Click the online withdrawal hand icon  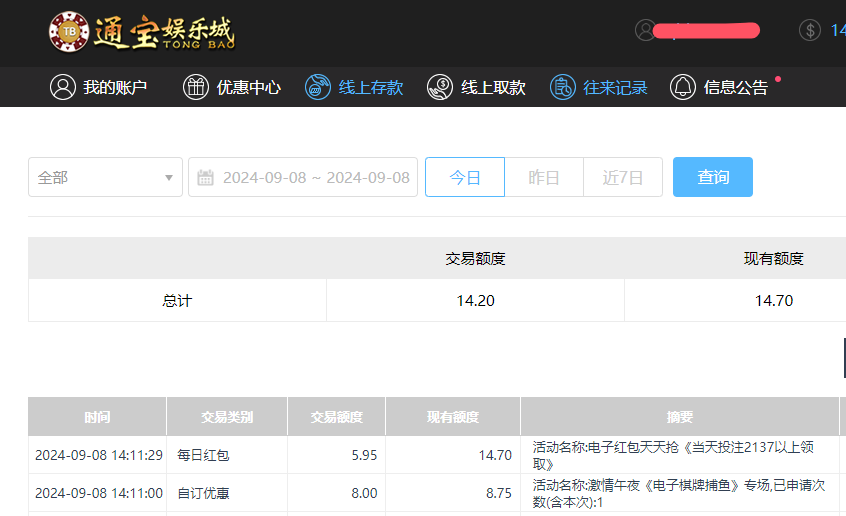click(440, 87)
